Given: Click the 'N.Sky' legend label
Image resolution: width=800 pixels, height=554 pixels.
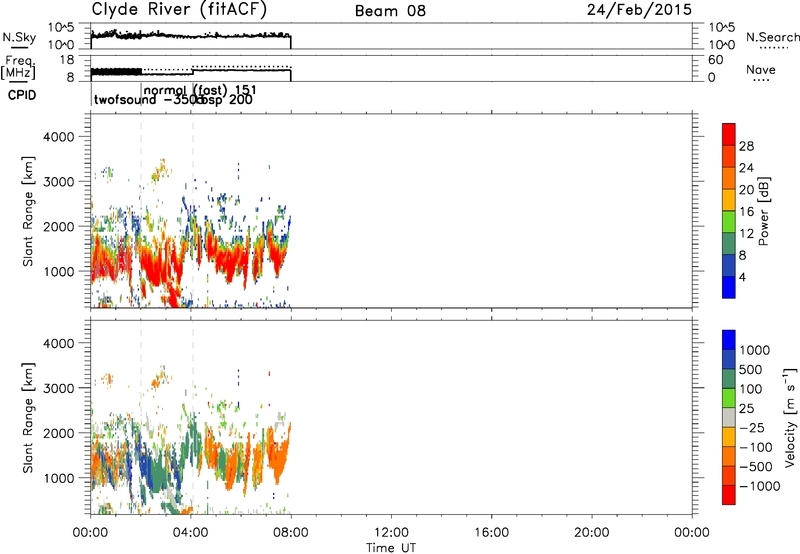Looking at the screenshot, I should 19,37.
